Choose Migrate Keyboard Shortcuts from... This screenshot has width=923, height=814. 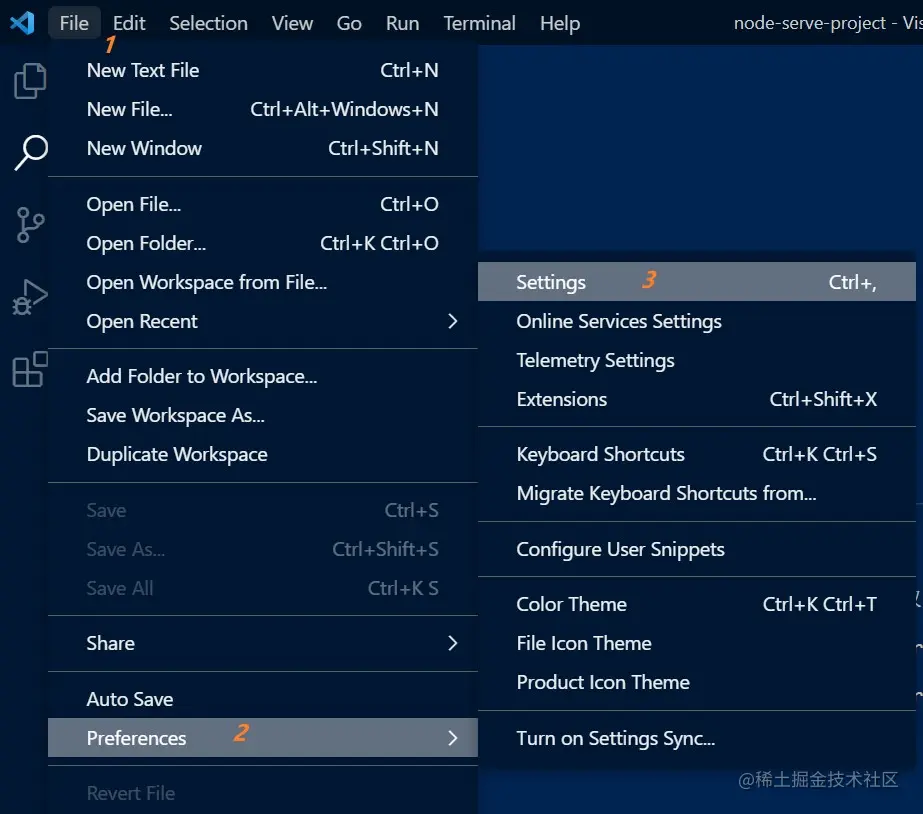coord(696,493)
